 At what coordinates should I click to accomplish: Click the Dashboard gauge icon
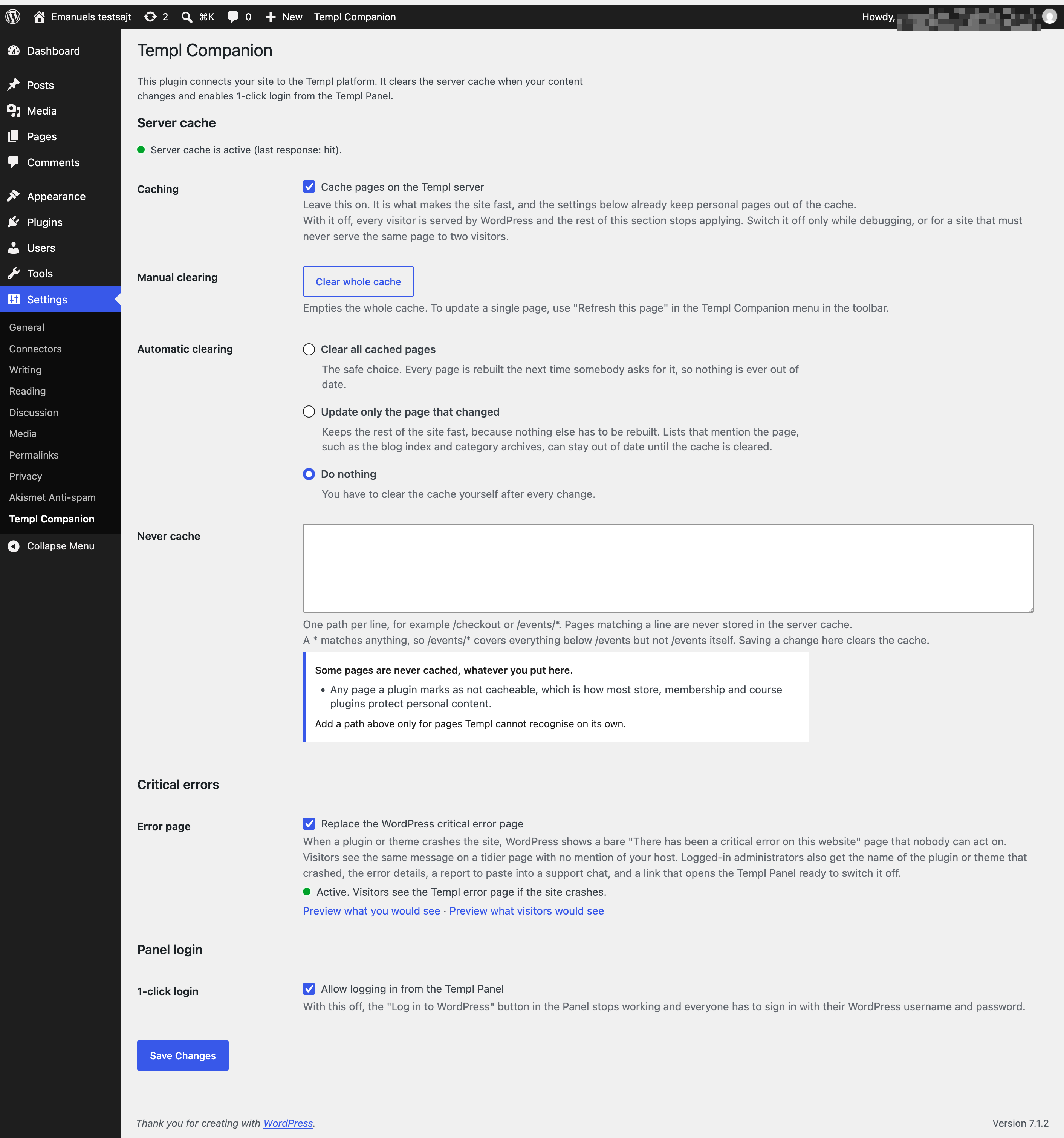(x=14, y=50)
